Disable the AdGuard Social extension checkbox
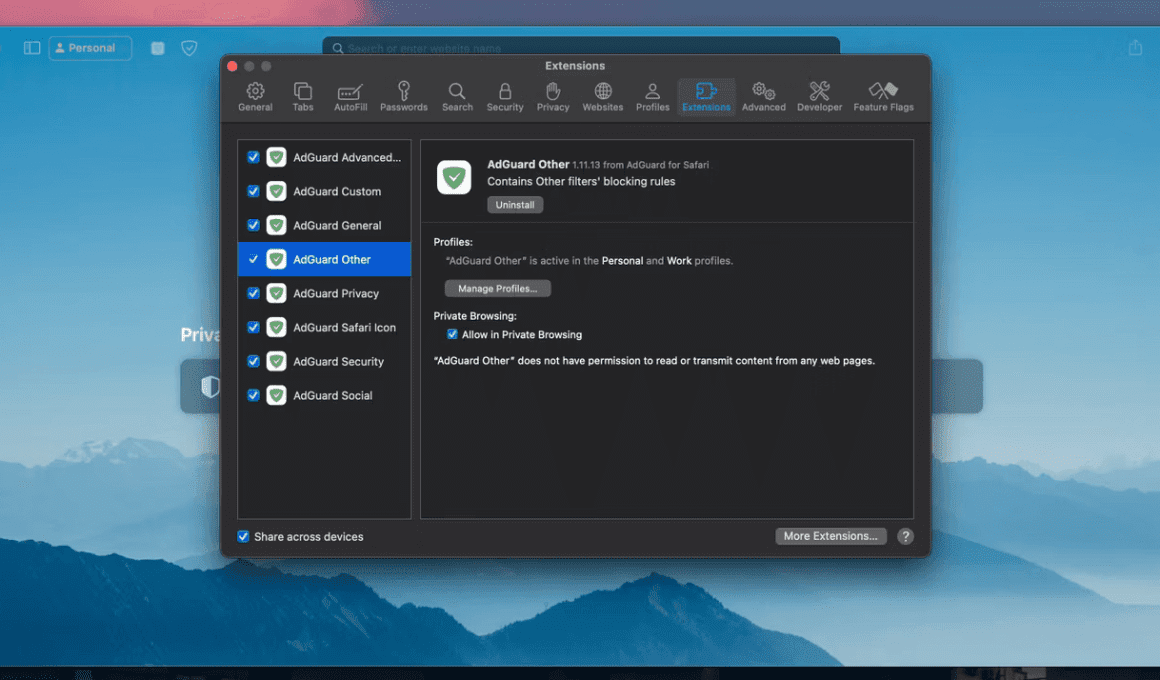 [x=253, y=395]
